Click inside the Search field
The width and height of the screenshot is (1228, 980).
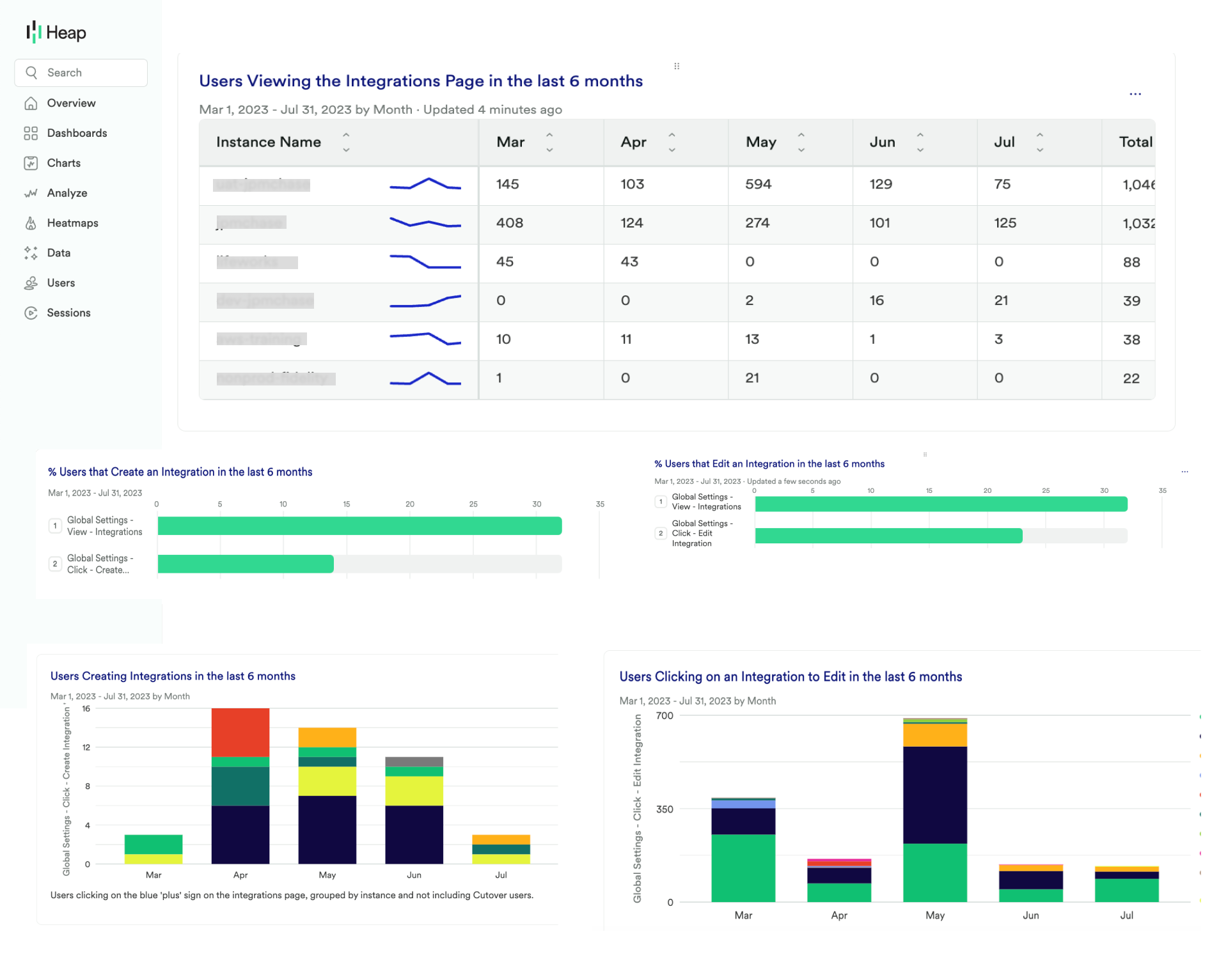[81, 73]
